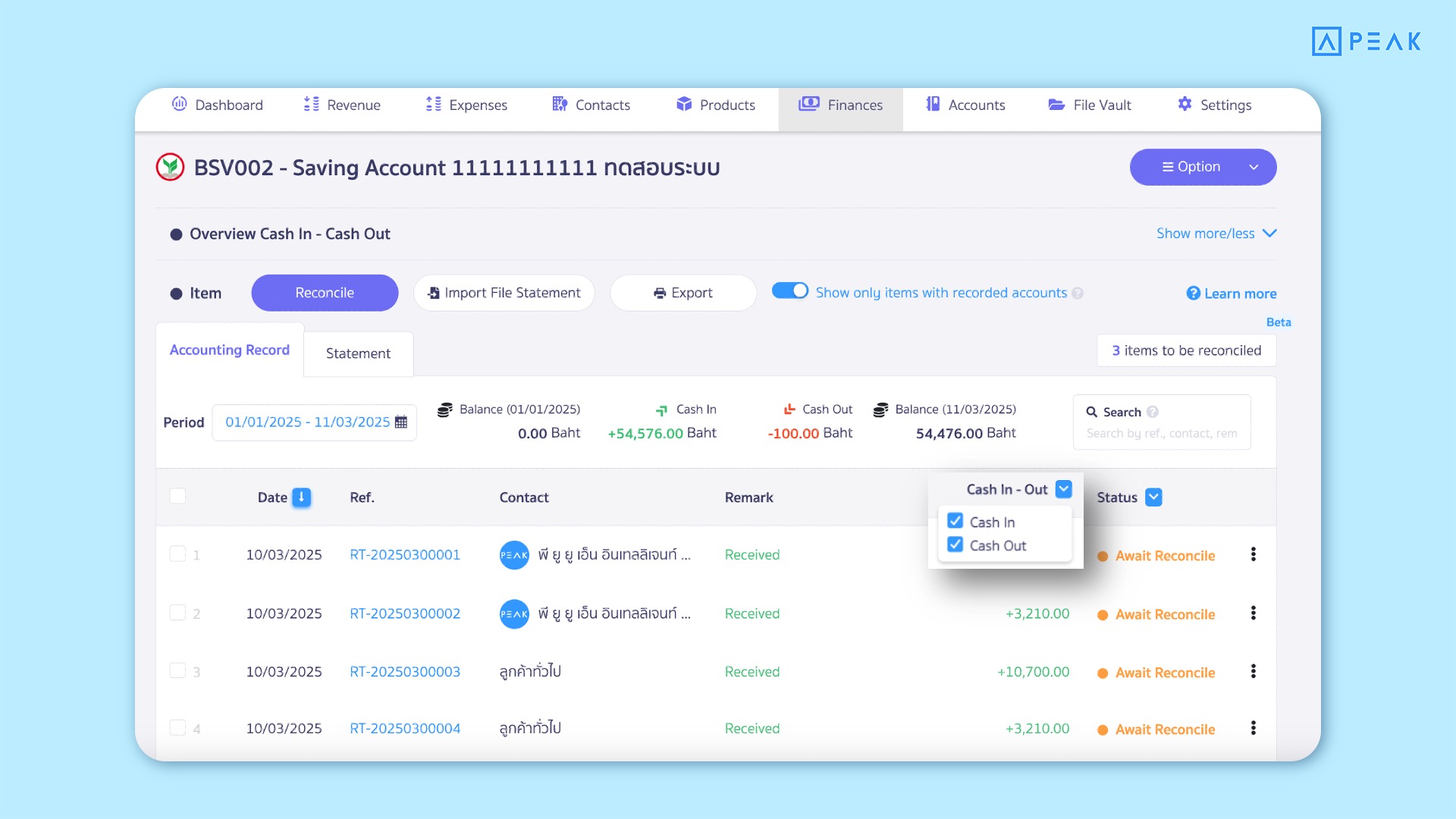Viewport: 1456px width, 819px height.
Task: Open the Status filter dropdown
Action: pos(1153,497)
